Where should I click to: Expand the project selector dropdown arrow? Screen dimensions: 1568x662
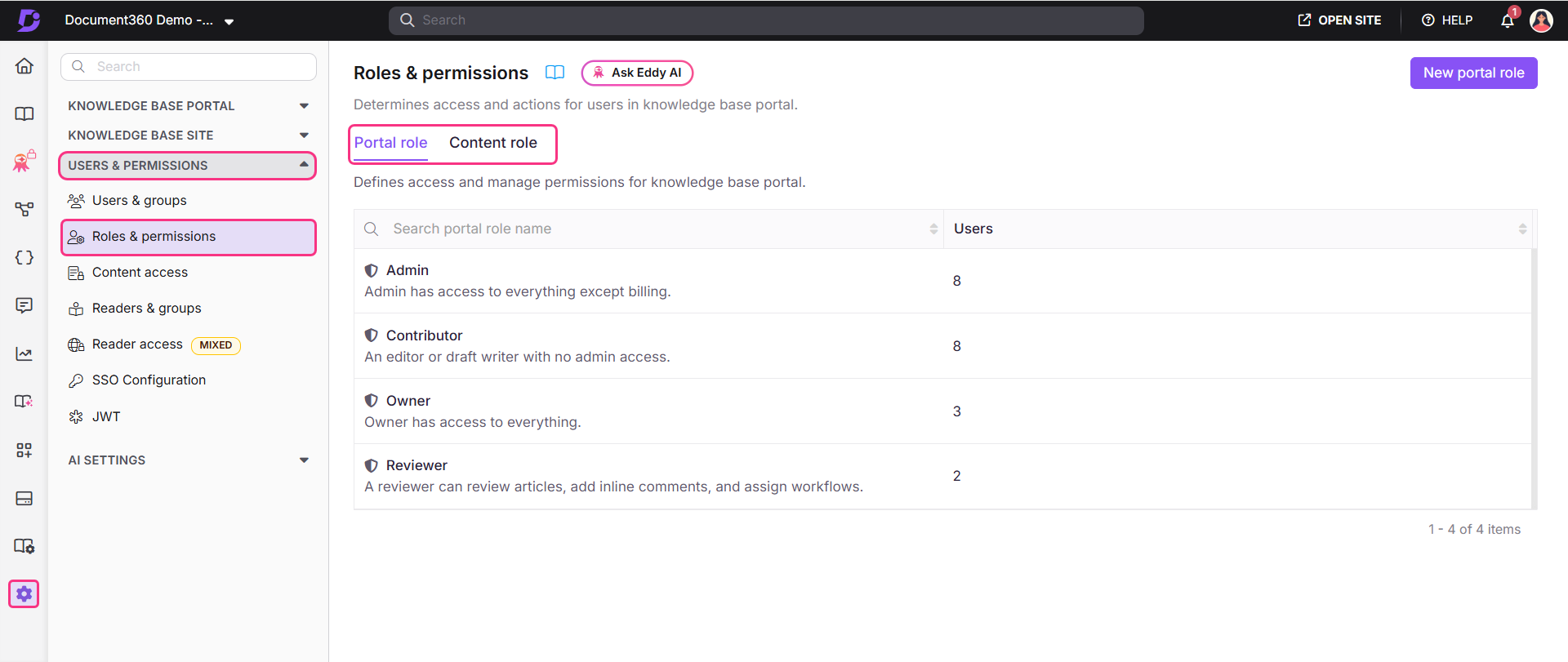click(x=229, y=22)
